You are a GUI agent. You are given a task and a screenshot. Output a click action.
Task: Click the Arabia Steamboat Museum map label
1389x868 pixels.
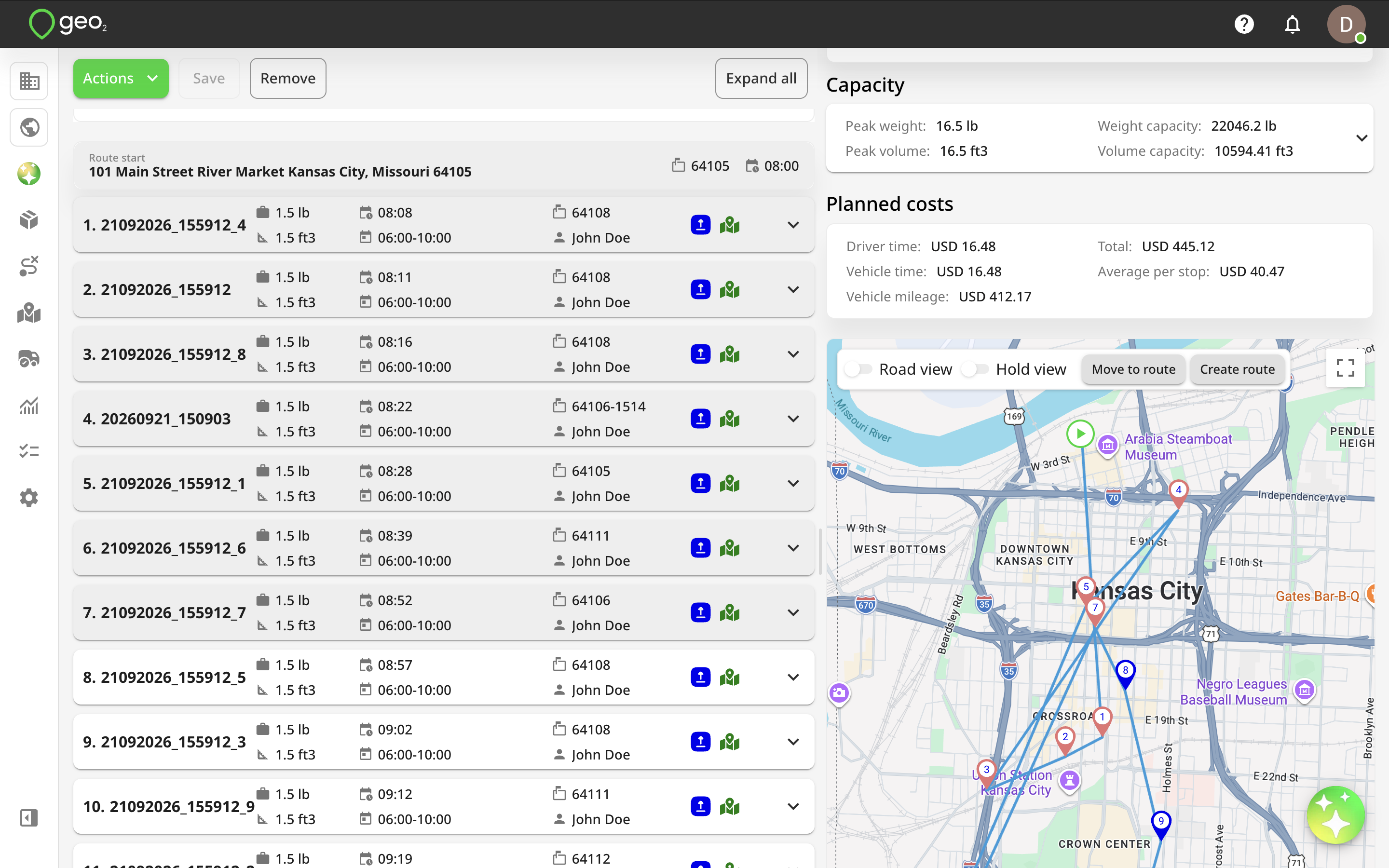[1177, 447]
